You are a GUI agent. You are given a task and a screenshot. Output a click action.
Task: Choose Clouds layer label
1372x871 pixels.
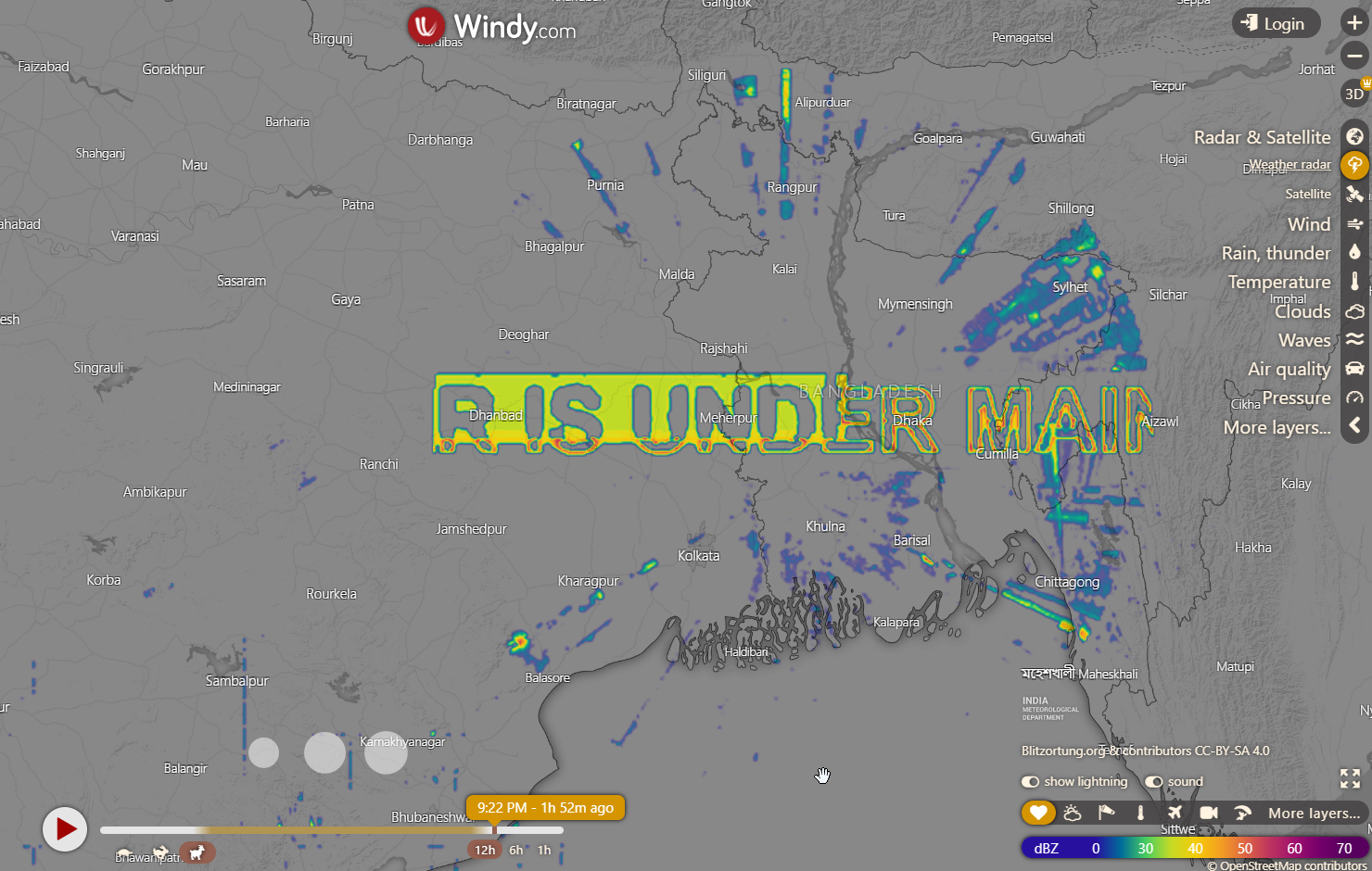click(1302, 311)
